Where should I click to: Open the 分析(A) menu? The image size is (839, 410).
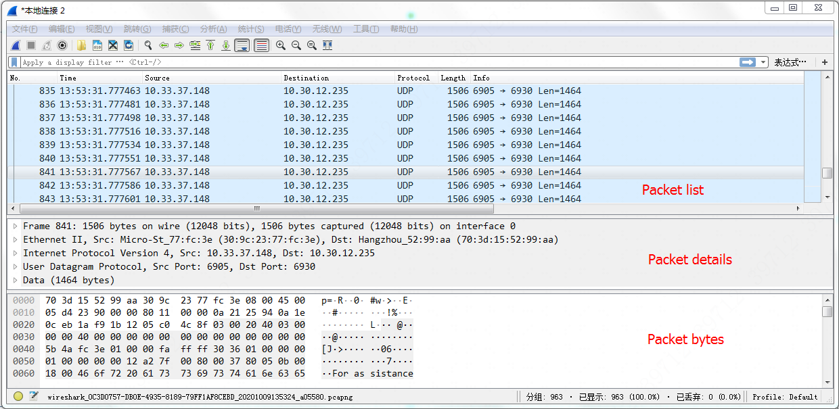tap(213, 29)
